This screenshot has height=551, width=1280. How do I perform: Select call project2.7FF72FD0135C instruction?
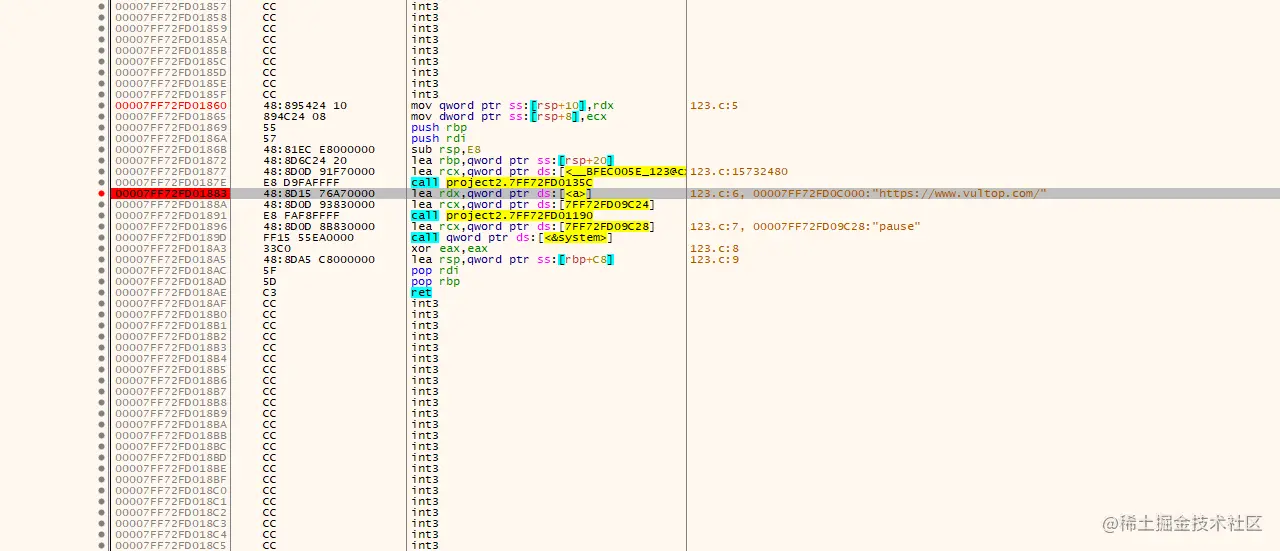click(x=502, y=182)
